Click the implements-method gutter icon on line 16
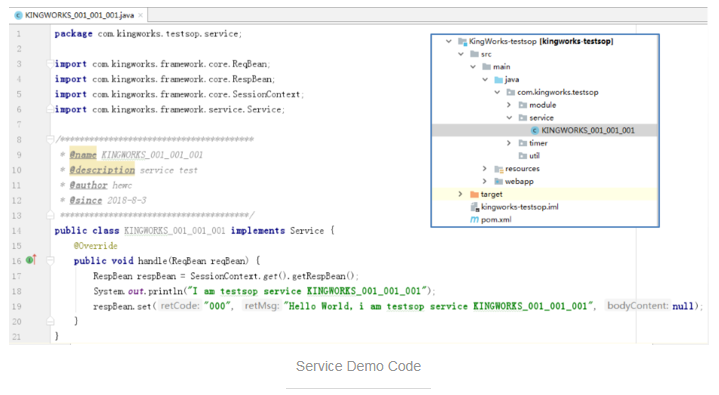The width and height of the screenshot is (719, 395). [31, 260]
